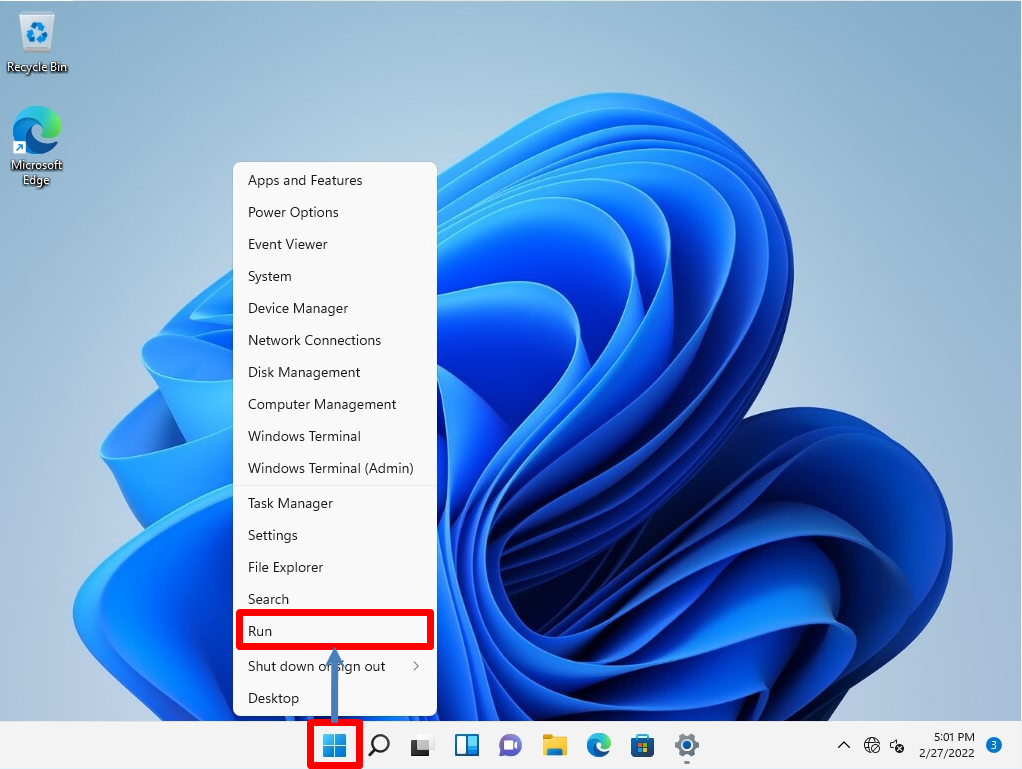
Task: Launch Windows Terminal (Admin) item
Action: point(334,468)
